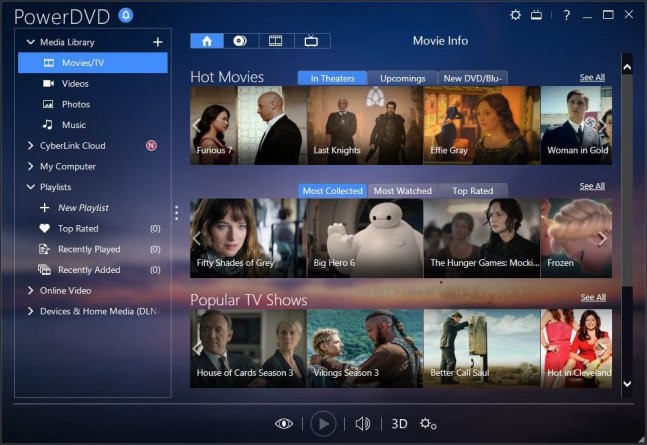Open the Fifty Shades of Grey thumbnail
The width and height of the screenshot is (647, 445).
[x=248, y=238]
